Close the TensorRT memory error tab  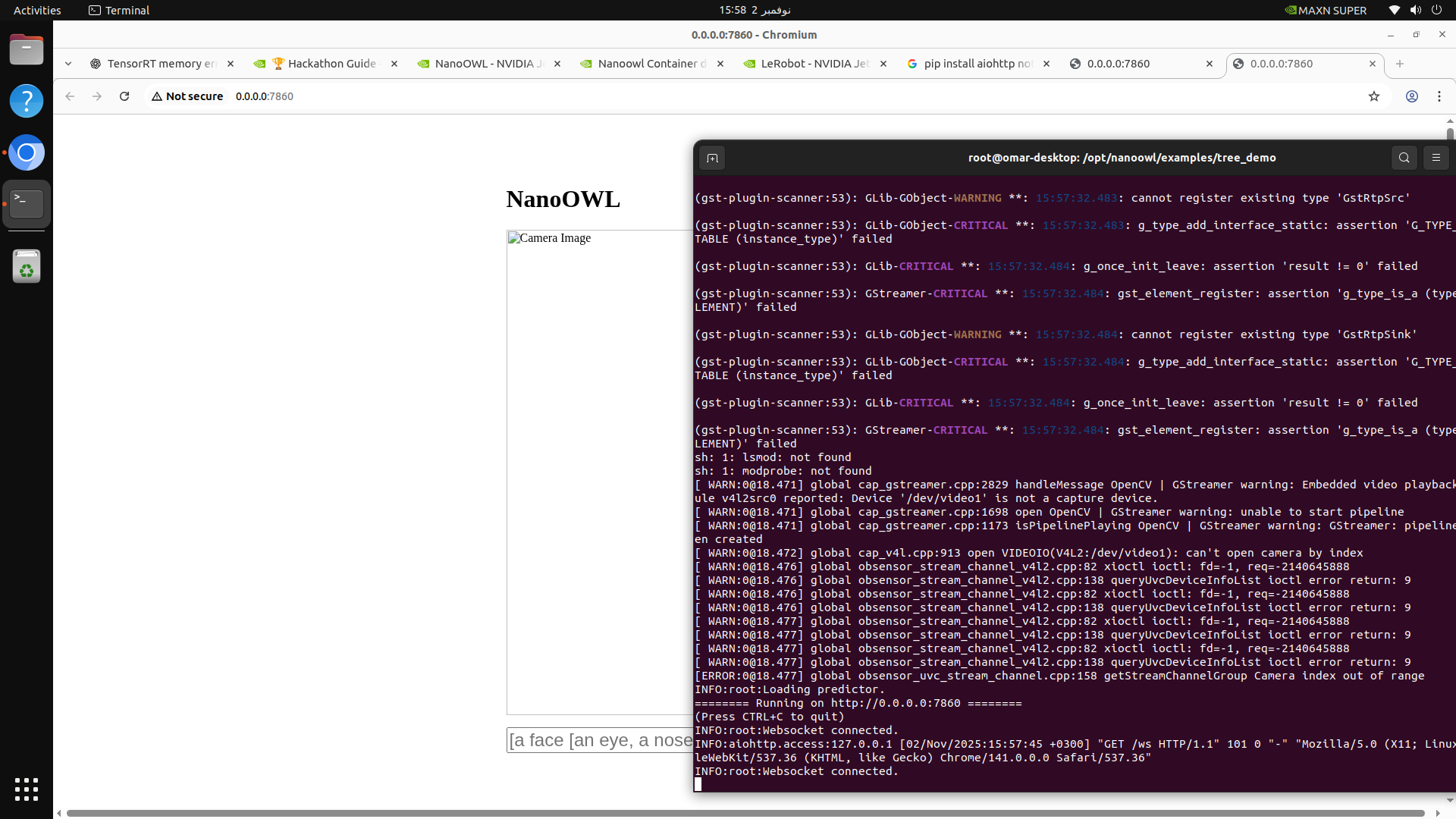[231, 64]
